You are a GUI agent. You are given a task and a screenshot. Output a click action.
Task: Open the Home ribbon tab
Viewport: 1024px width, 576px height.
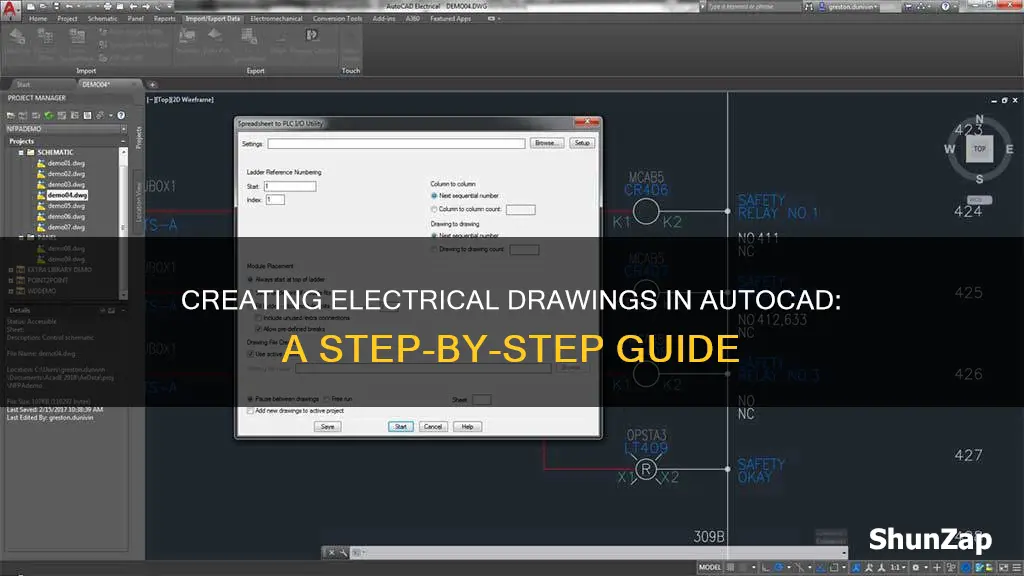[38, 19]
